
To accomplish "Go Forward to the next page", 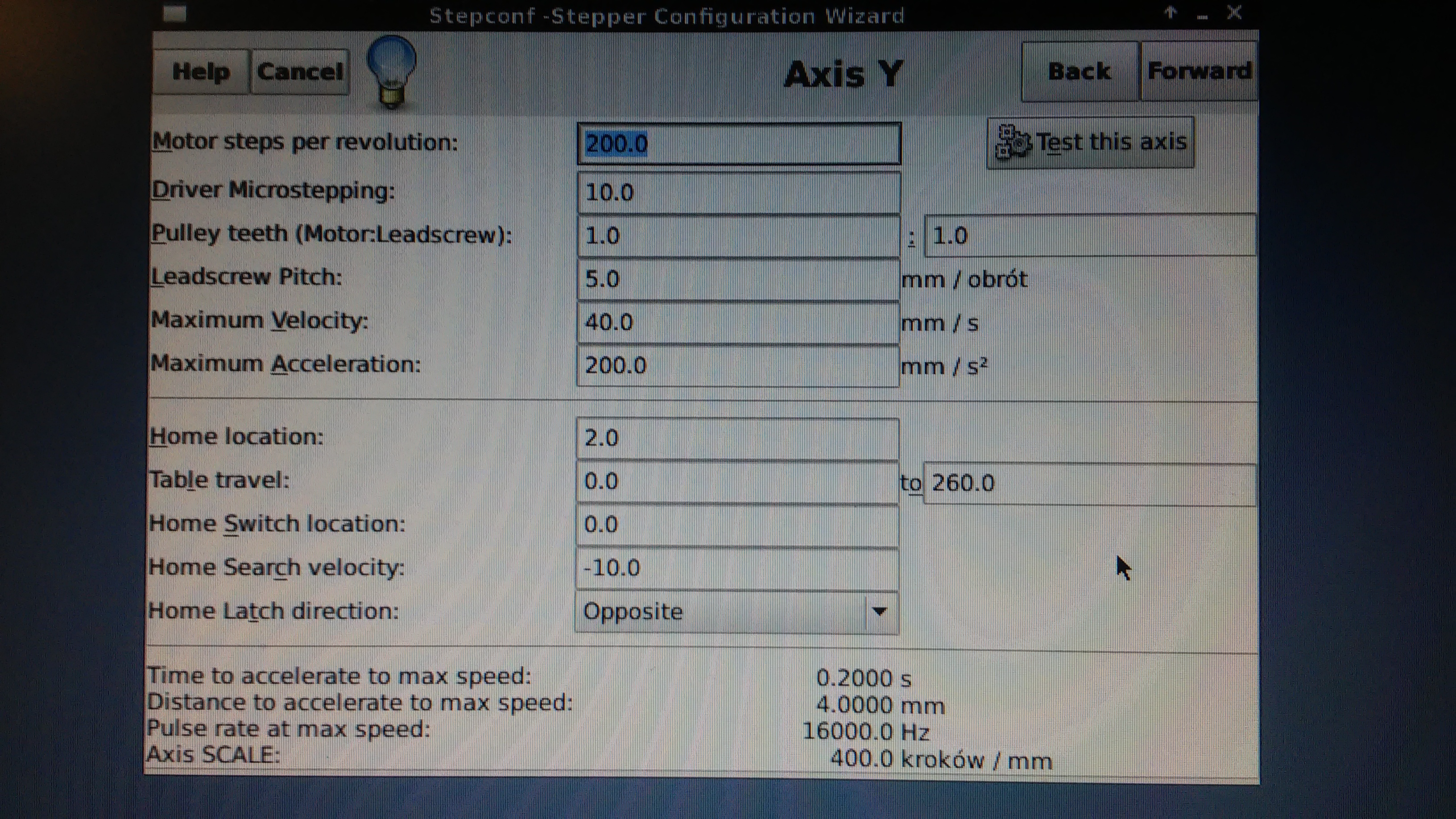I will tap(1199, 72).
